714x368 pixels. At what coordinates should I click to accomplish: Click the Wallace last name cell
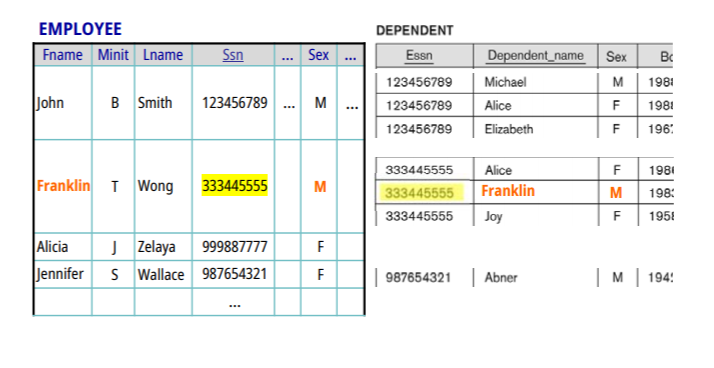point(161,275)
